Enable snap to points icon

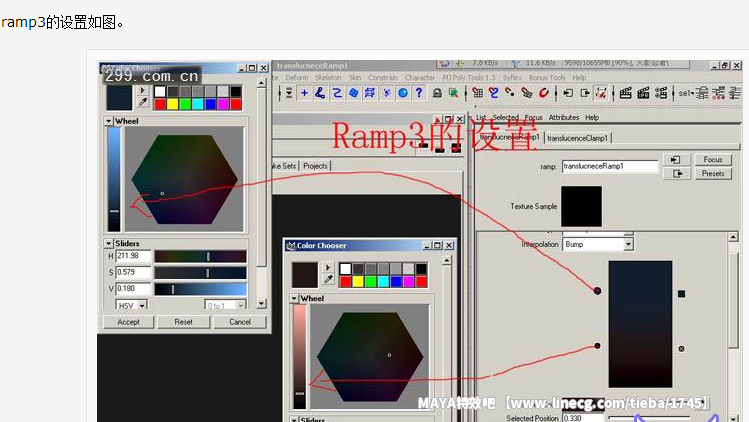click(510, 93)
